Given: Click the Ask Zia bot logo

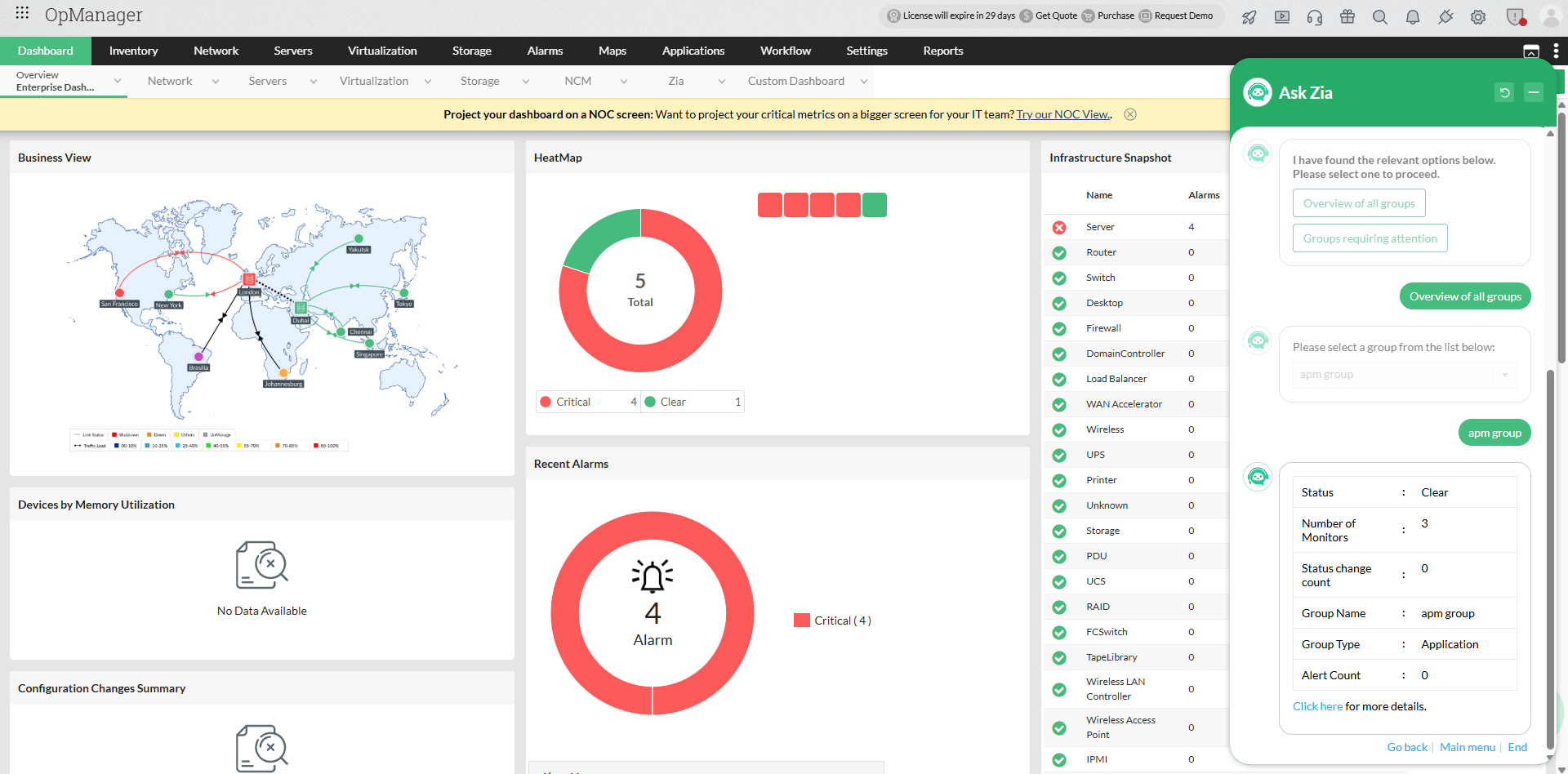Looking at the screenshot, I should (x=1258, y=92).
